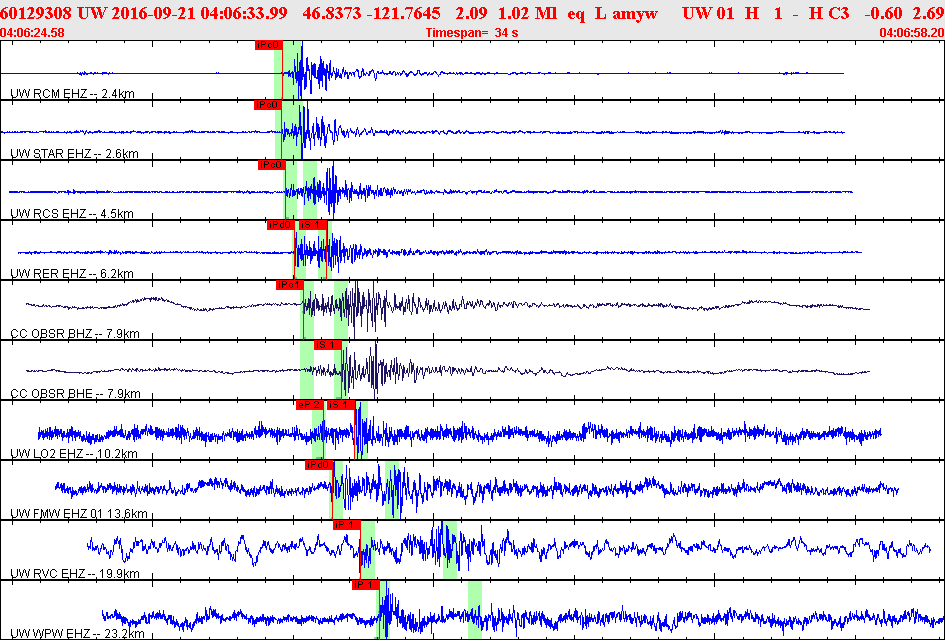This screenshot has width=945, height=640.
Task: Select the iPd0 pick on FMW trace
Action: click(318, 465)
